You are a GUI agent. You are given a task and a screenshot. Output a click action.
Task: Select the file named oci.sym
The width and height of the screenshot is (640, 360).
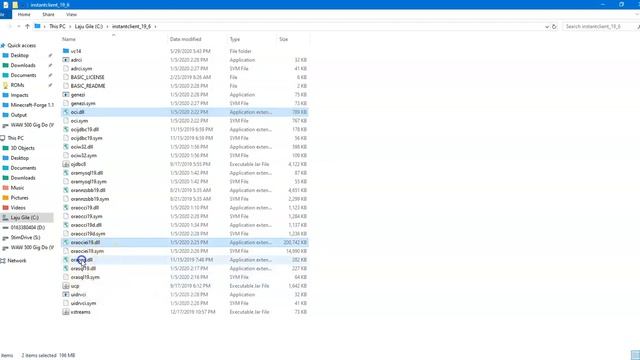(79, 121)
